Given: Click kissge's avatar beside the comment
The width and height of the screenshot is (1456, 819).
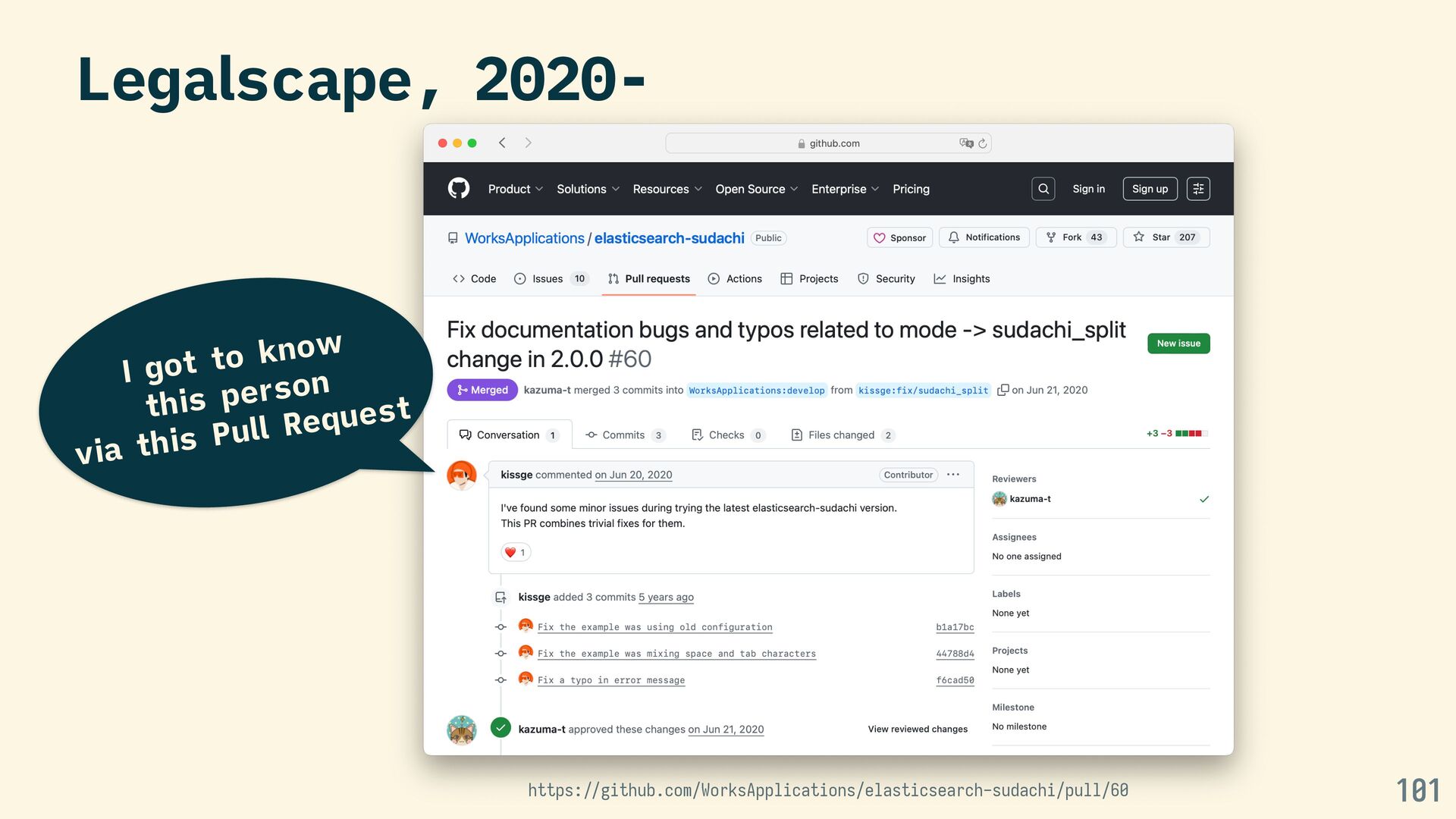Looking at the screenshot, I should click(461, 475).
